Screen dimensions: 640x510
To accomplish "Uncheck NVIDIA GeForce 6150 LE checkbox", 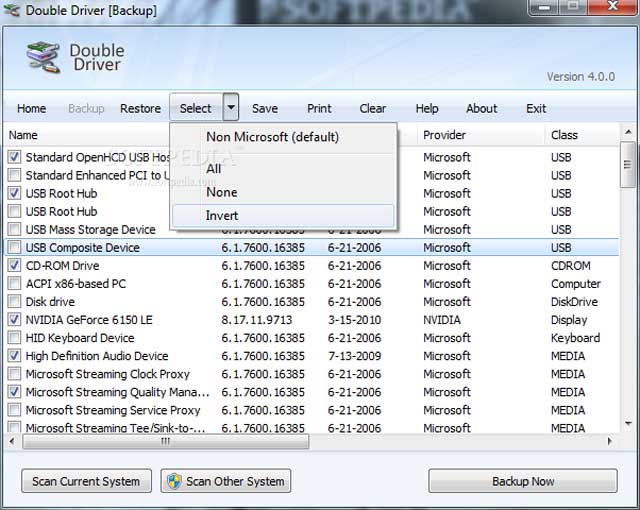I will tap(14, 319).
